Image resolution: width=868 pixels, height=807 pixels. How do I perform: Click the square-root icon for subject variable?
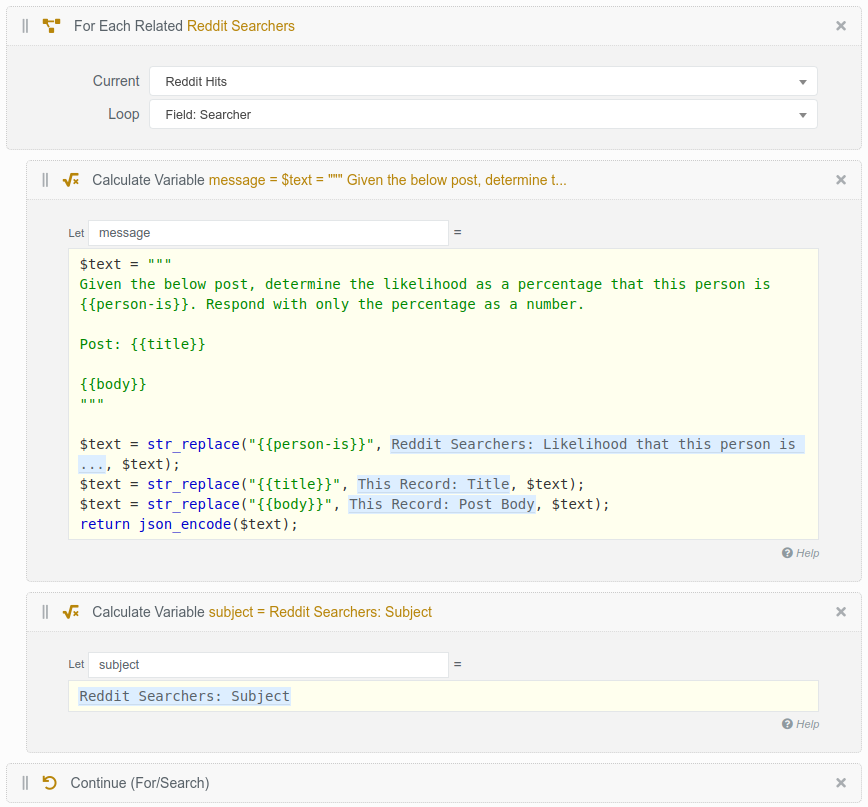pyautogui.click(x=71, y=612)
